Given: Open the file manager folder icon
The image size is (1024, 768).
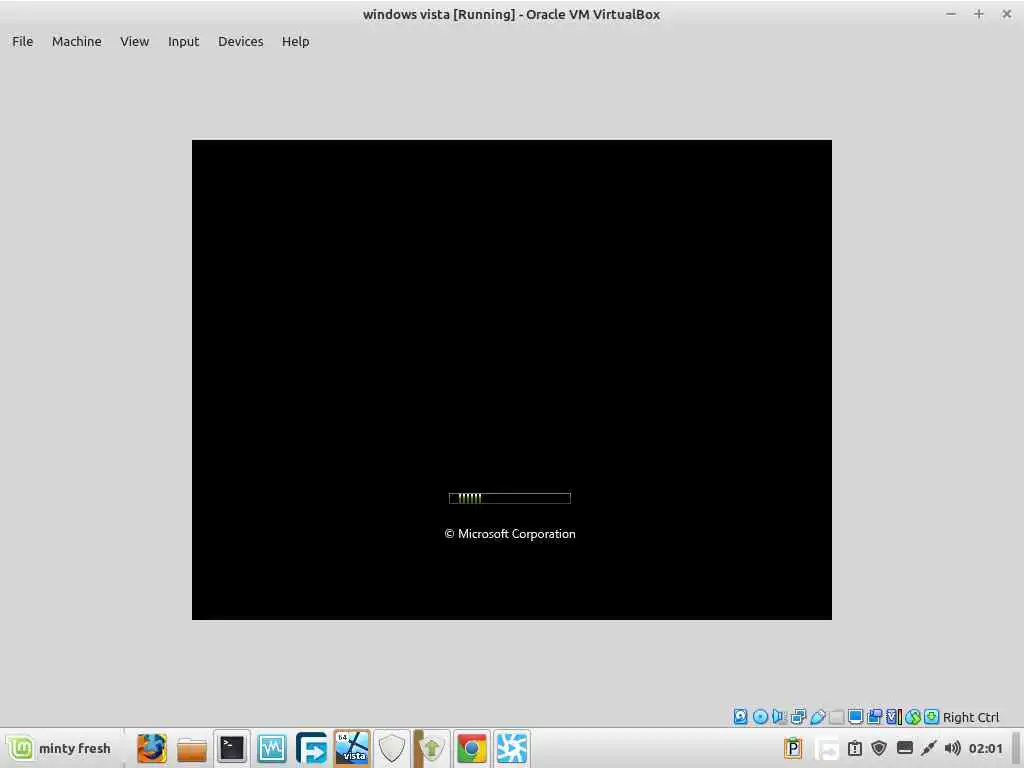Looking at the screenshot, I should [x=191, y=748].
